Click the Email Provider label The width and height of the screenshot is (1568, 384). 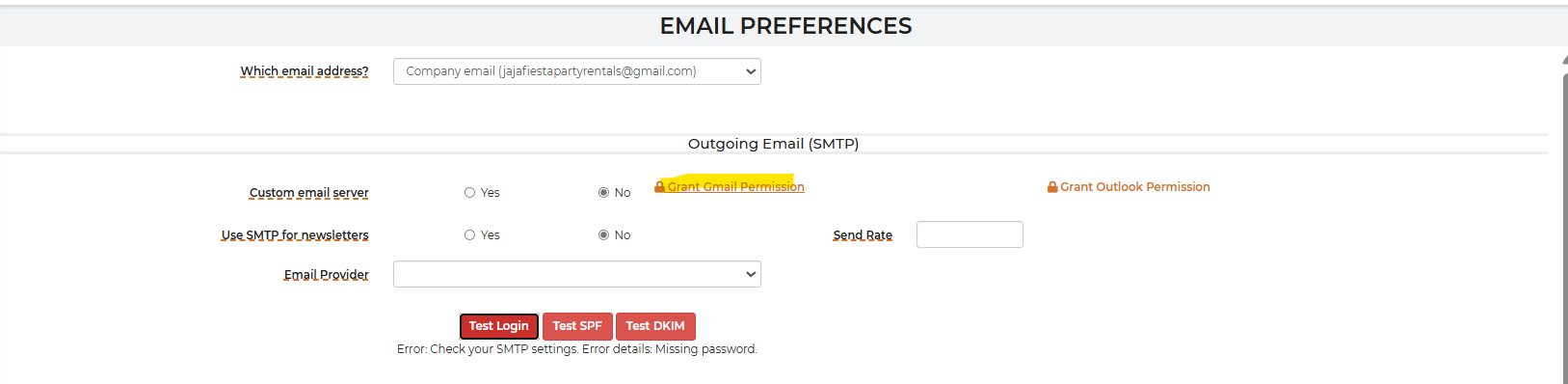(326, 275)
